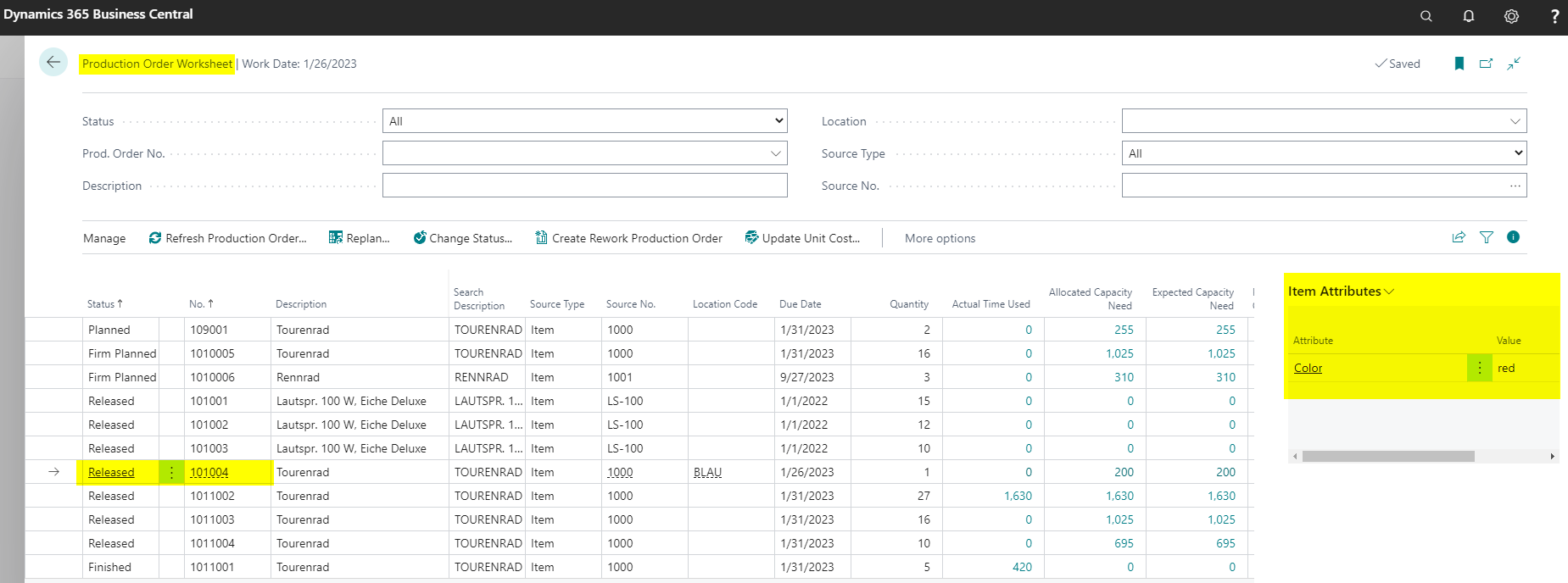Open the search magnifier in top bar
The height and width of the screenshot is (583, 1568).
click(x=1426, y=16)
